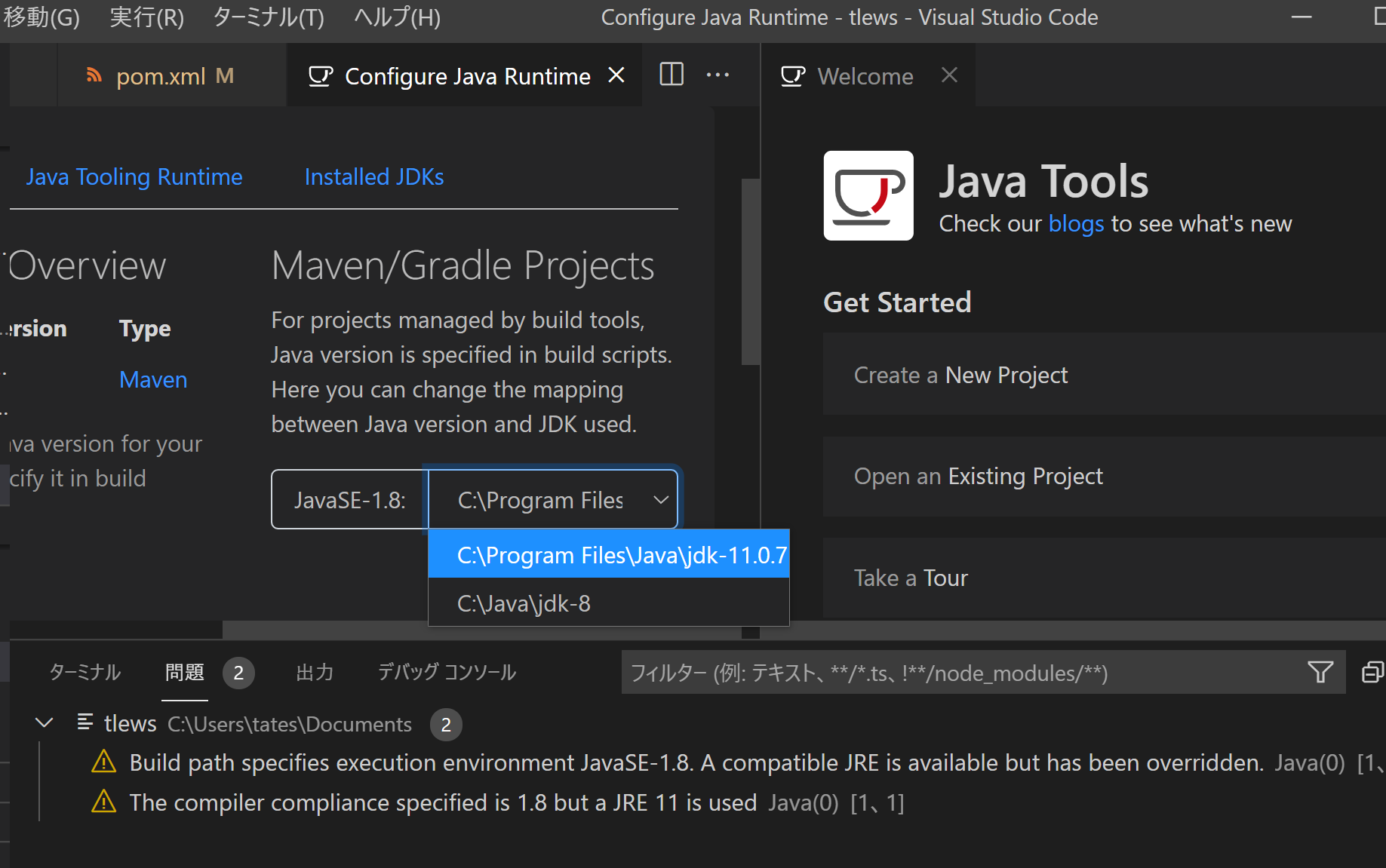Image resolution: width=1386 pixels, height=868 pixels.
Task: Click the Get Started heading
Action: pos(897,302)
